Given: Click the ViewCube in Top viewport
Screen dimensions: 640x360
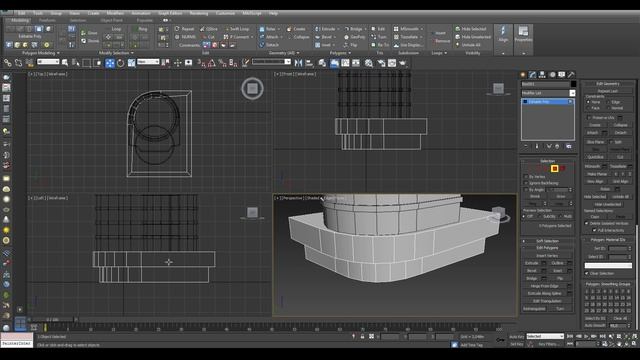Looking at the screenshot, I should tap(252, 89).
